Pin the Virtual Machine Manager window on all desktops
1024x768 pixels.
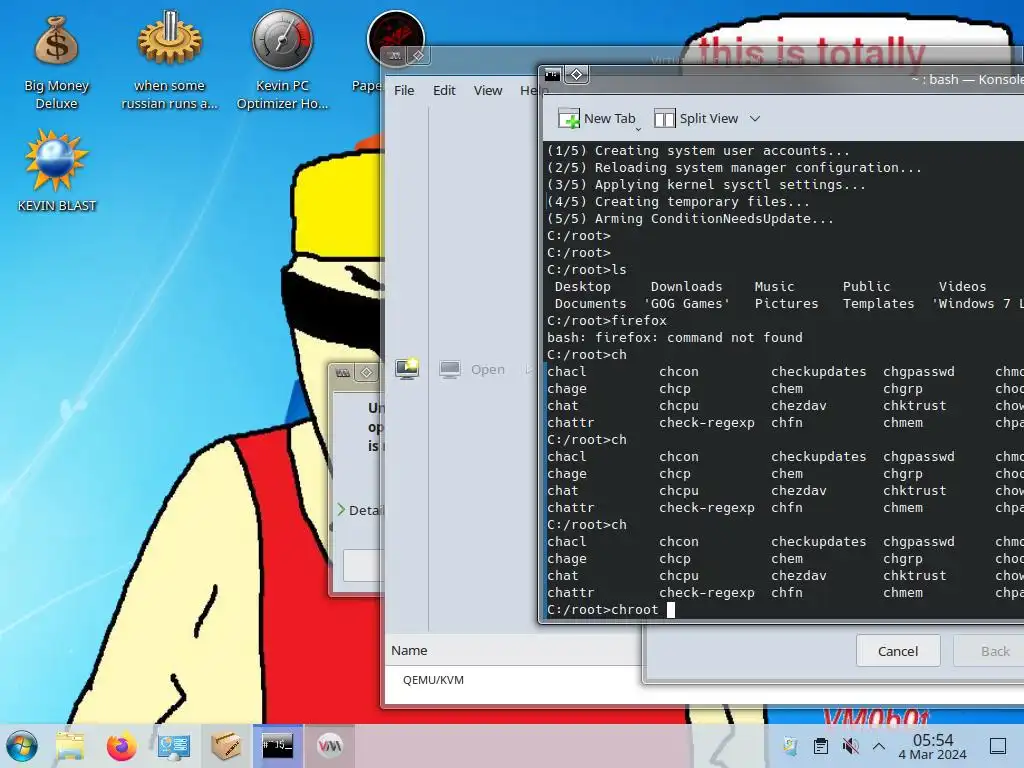coord(418,56)
